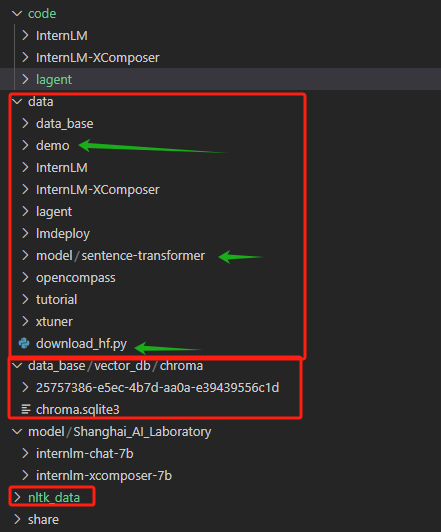441x532 pixels.
Task: Open the download_hf.py file
Action: [x=81, y=344]
